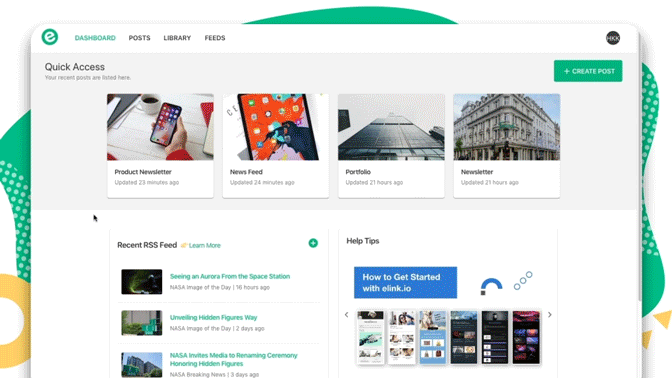This screenshot has width=672, height=378.
Task: Open the Feeds tab
Action: [x=215, y=38]
